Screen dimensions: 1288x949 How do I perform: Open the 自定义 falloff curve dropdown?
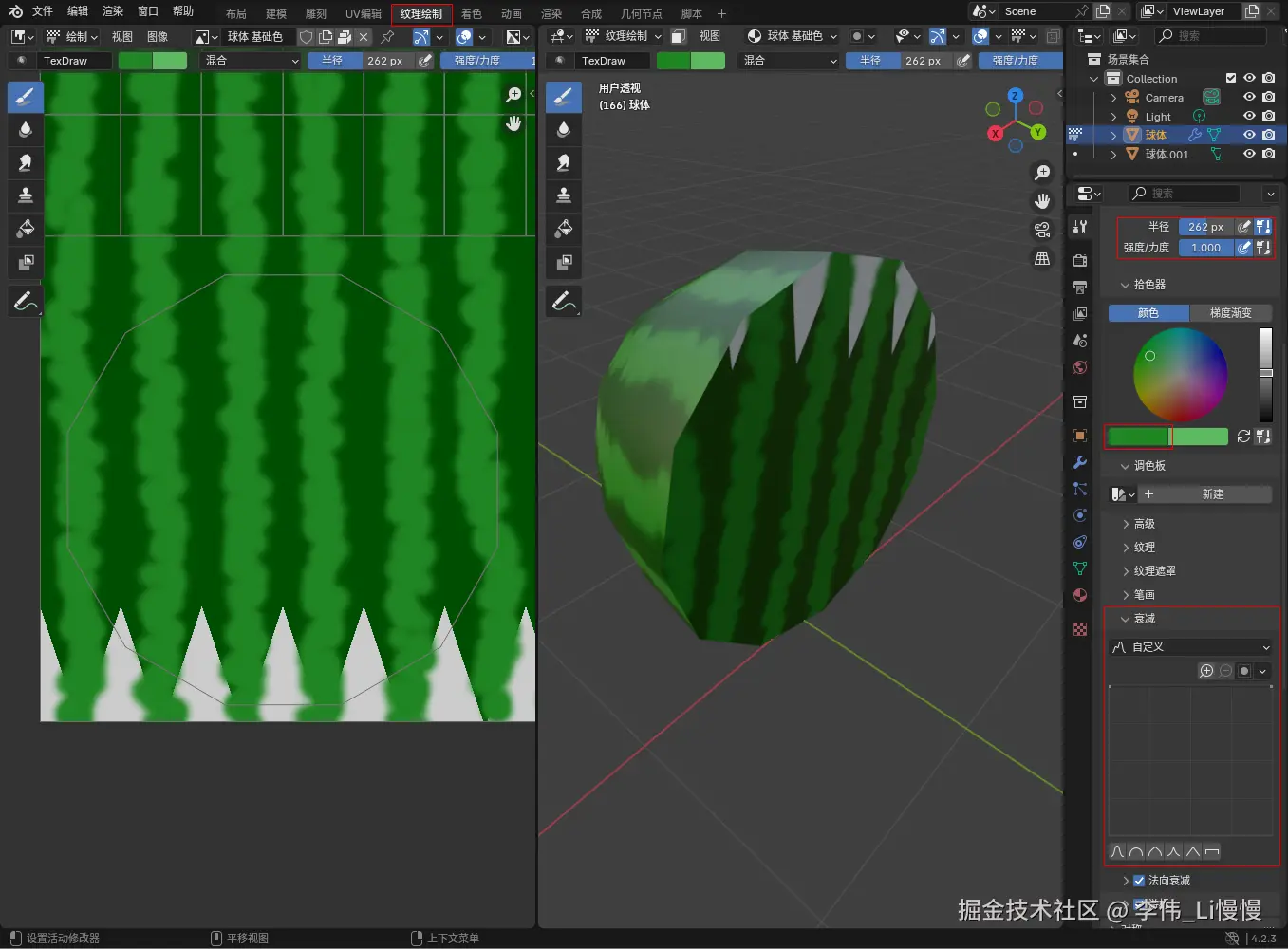pos(1191,647)
